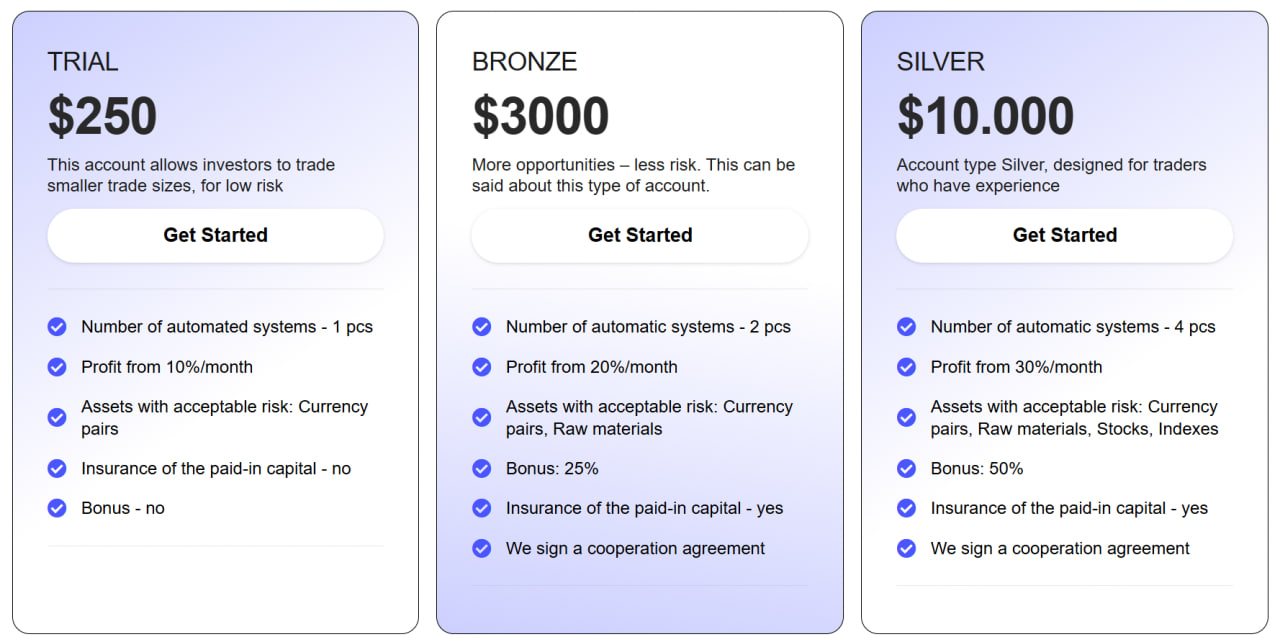1280x642 pixels.
Task: Click 'Insurance of the paid-in capital - yes' in Bronze
Action: [644, 508]
